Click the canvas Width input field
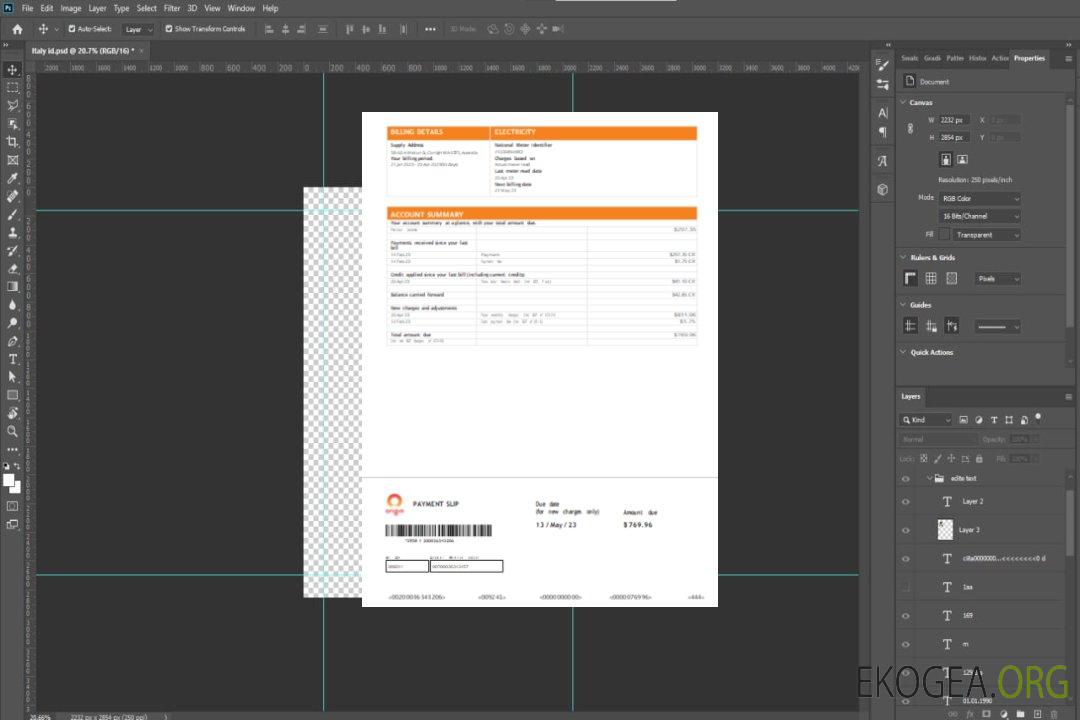This screenshot has height=720, width=1080. click(954, 120)
